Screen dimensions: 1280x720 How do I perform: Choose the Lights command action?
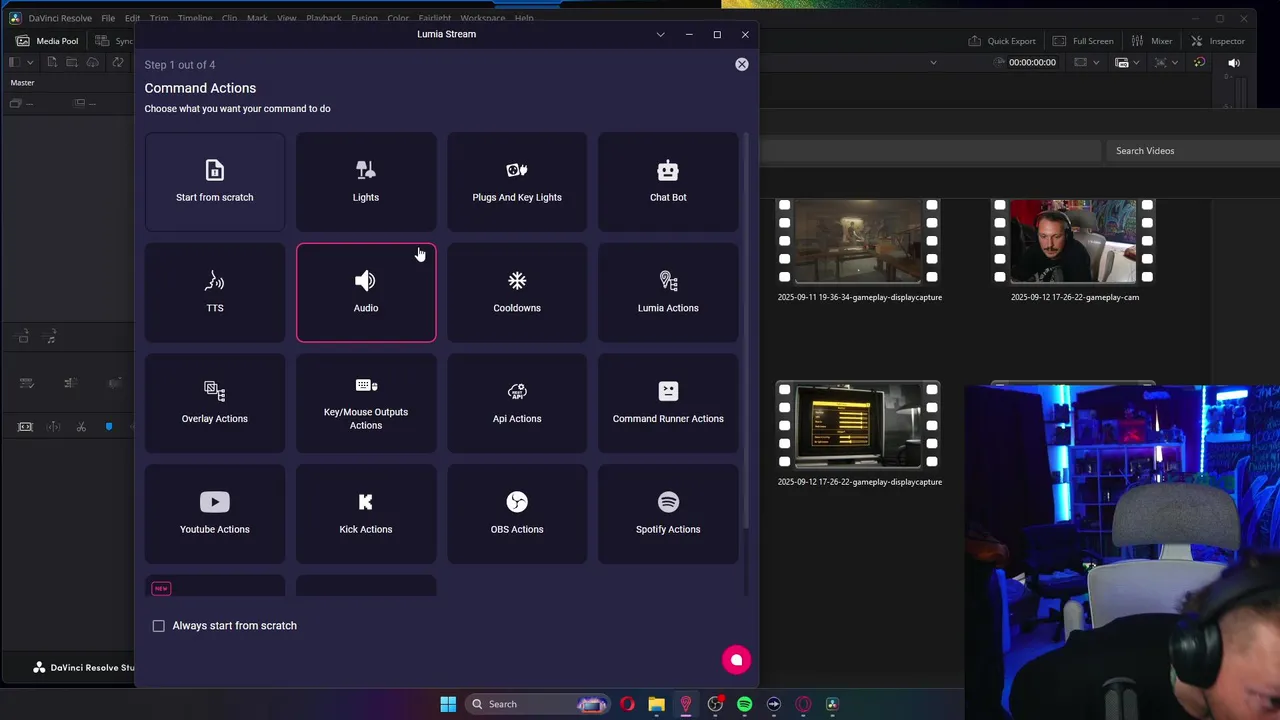click(366, 182)
